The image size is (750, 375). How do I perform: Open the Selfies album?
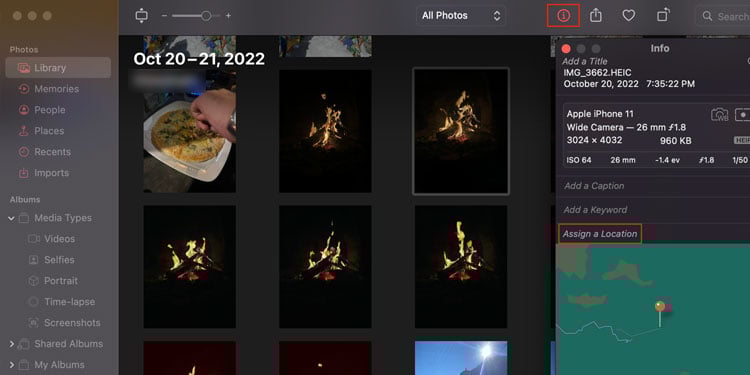[58, 260]
